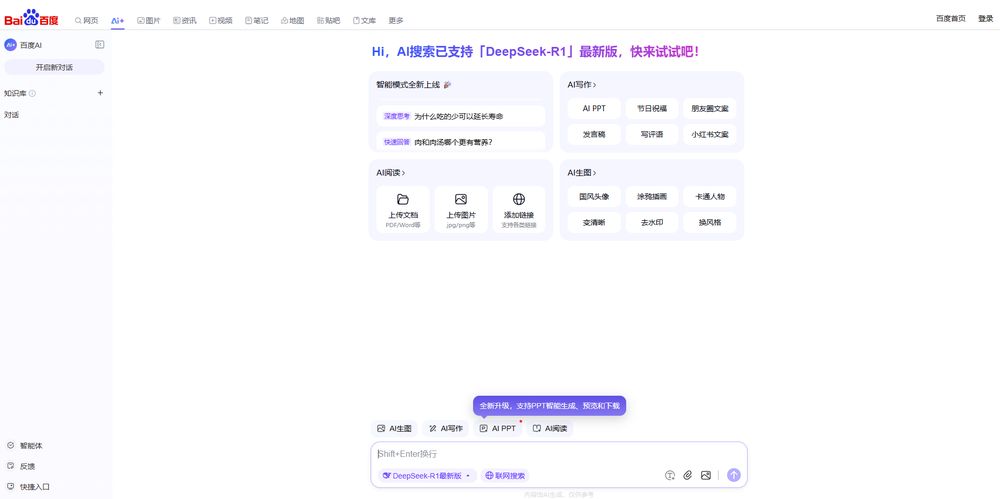The height and width of the screenshot is (499, 1000).
Task: Click the 写评语 button
Action: click(x=652, y=135)
